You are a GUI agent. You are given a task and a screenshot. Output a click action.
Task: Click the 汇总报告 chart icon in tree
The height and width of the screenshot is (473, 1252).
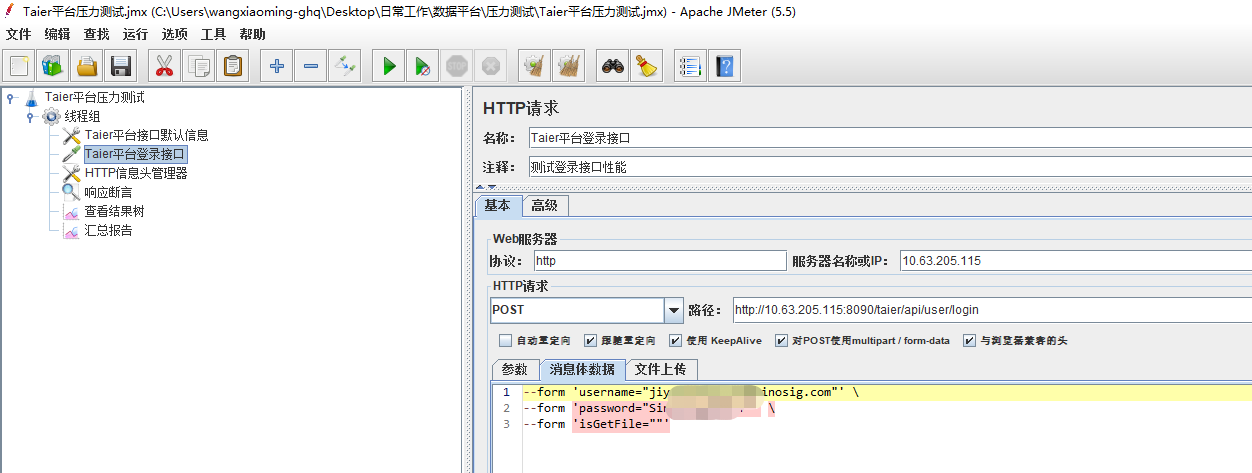tap(71, 230)
